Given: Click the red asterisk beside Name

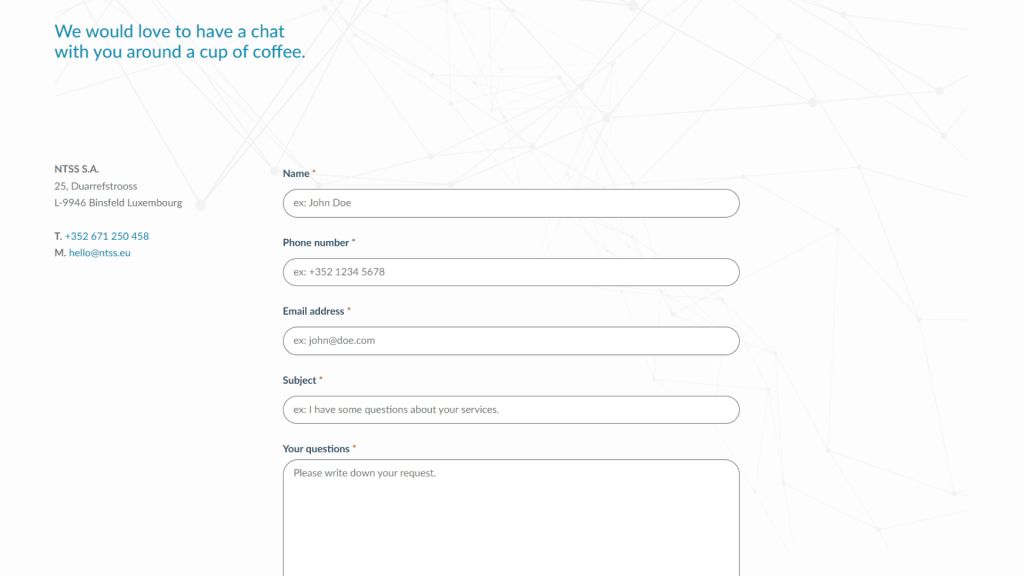Looking at the screenshot, I should 314,172.
